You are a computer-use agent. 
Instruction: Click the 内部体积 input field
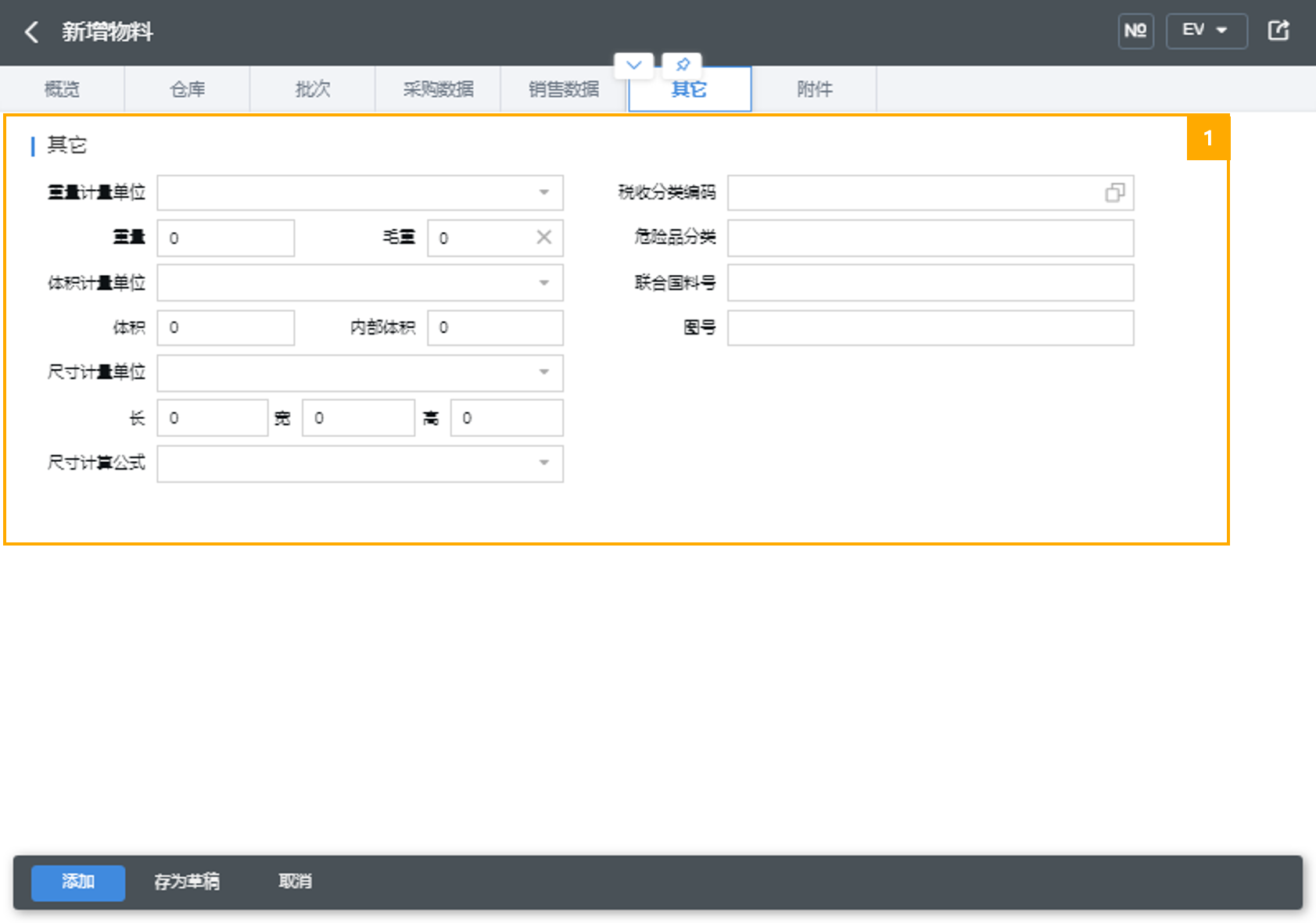click(x=495, y=327)
